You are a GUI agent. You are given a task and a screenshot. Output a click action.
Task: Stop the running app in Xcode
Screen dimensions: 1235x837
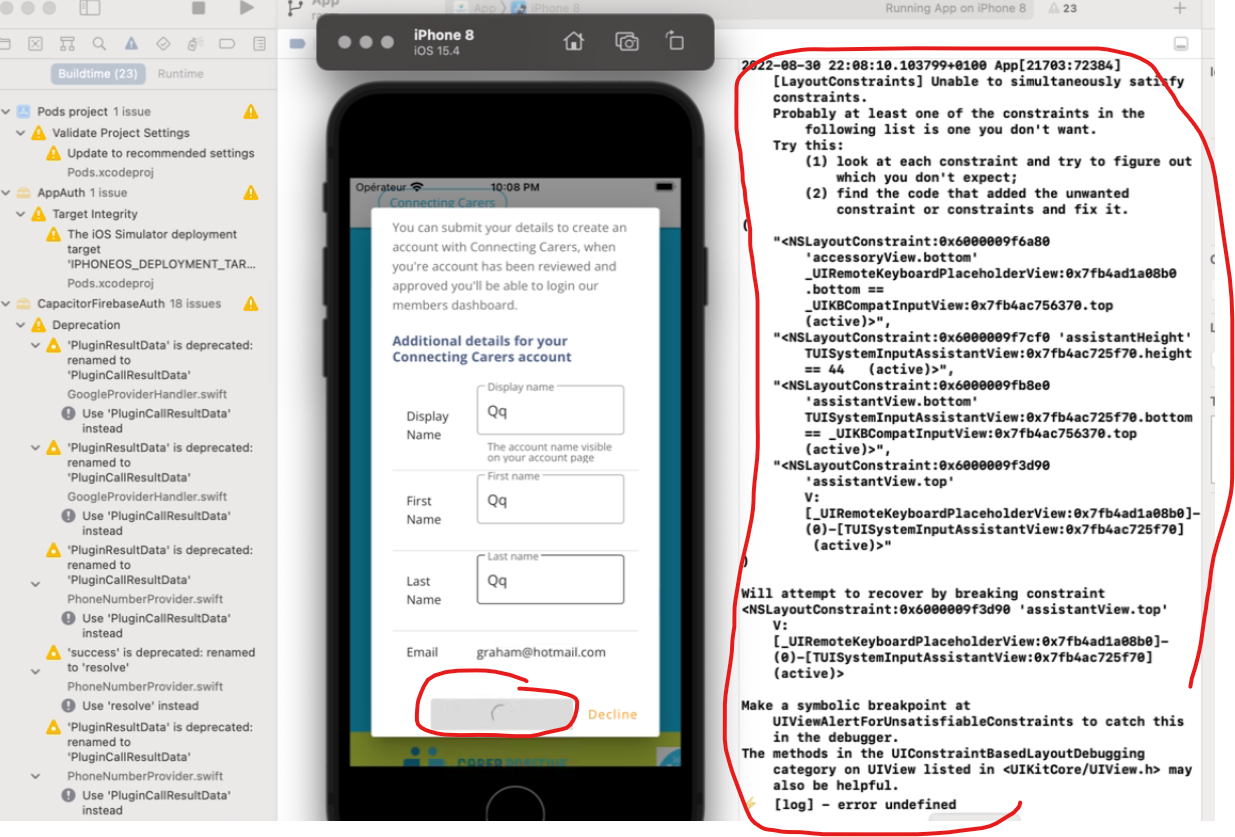pyautogui.click(x=198, y=8)
